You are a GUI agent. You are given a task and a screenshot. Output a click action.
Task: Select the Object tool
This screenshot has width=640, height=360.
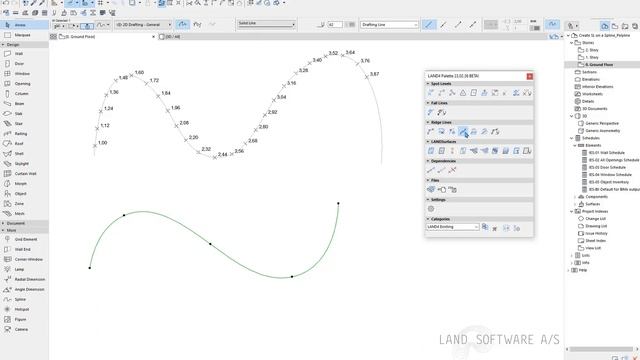click(24, 193)
